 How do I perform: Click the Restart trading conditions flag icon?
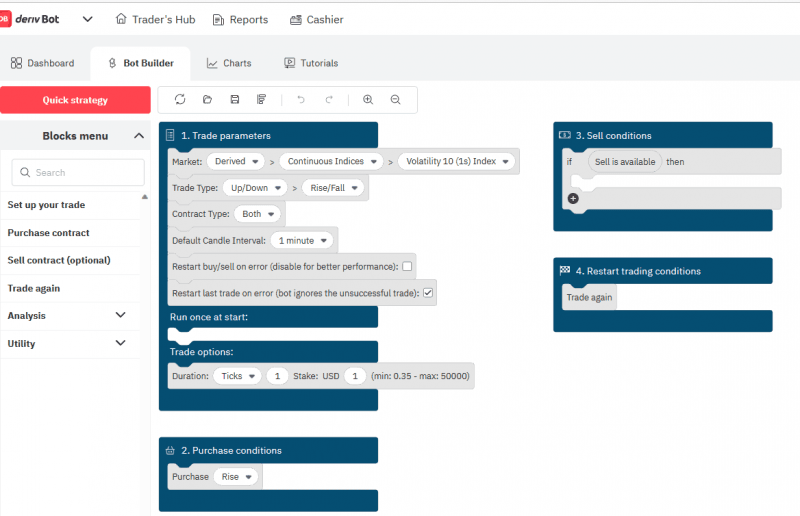tap(565, 271)
